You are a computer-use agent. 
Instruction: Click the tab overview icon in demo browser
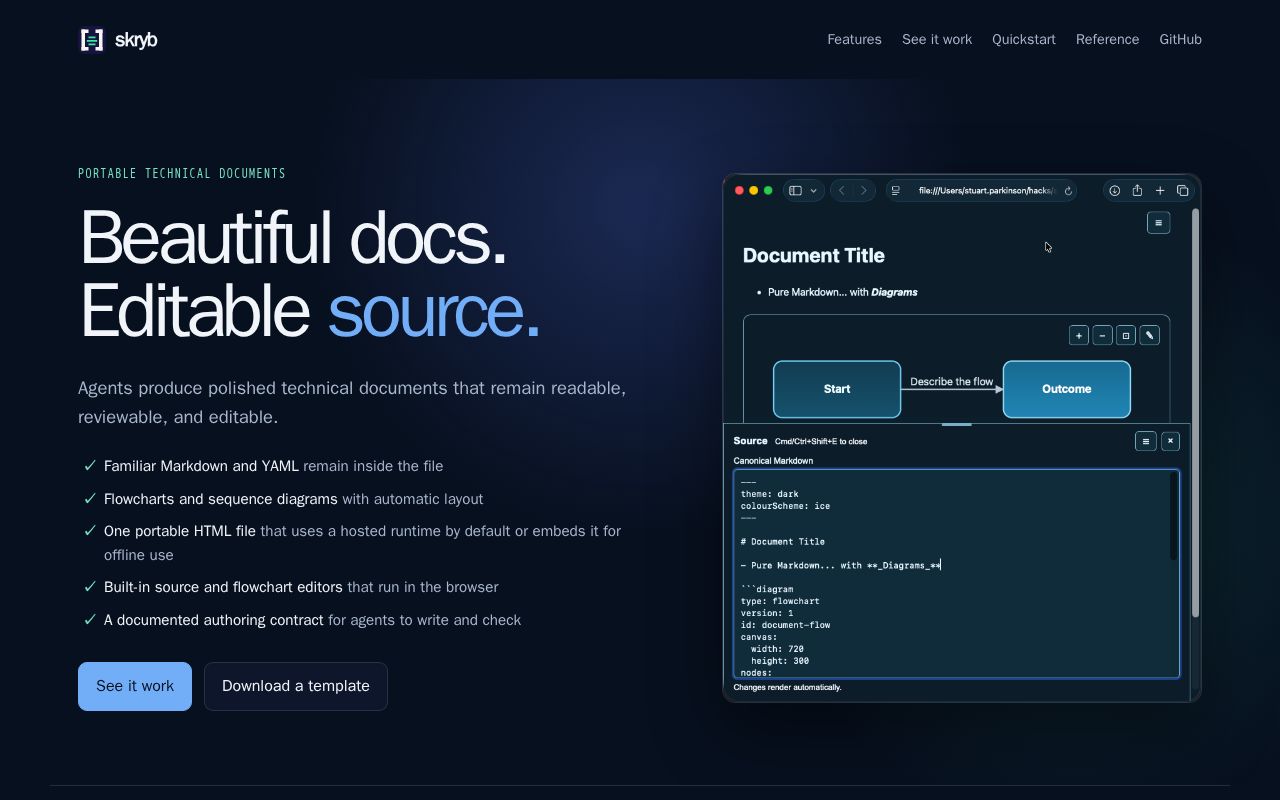click(x=1182, y=191)
